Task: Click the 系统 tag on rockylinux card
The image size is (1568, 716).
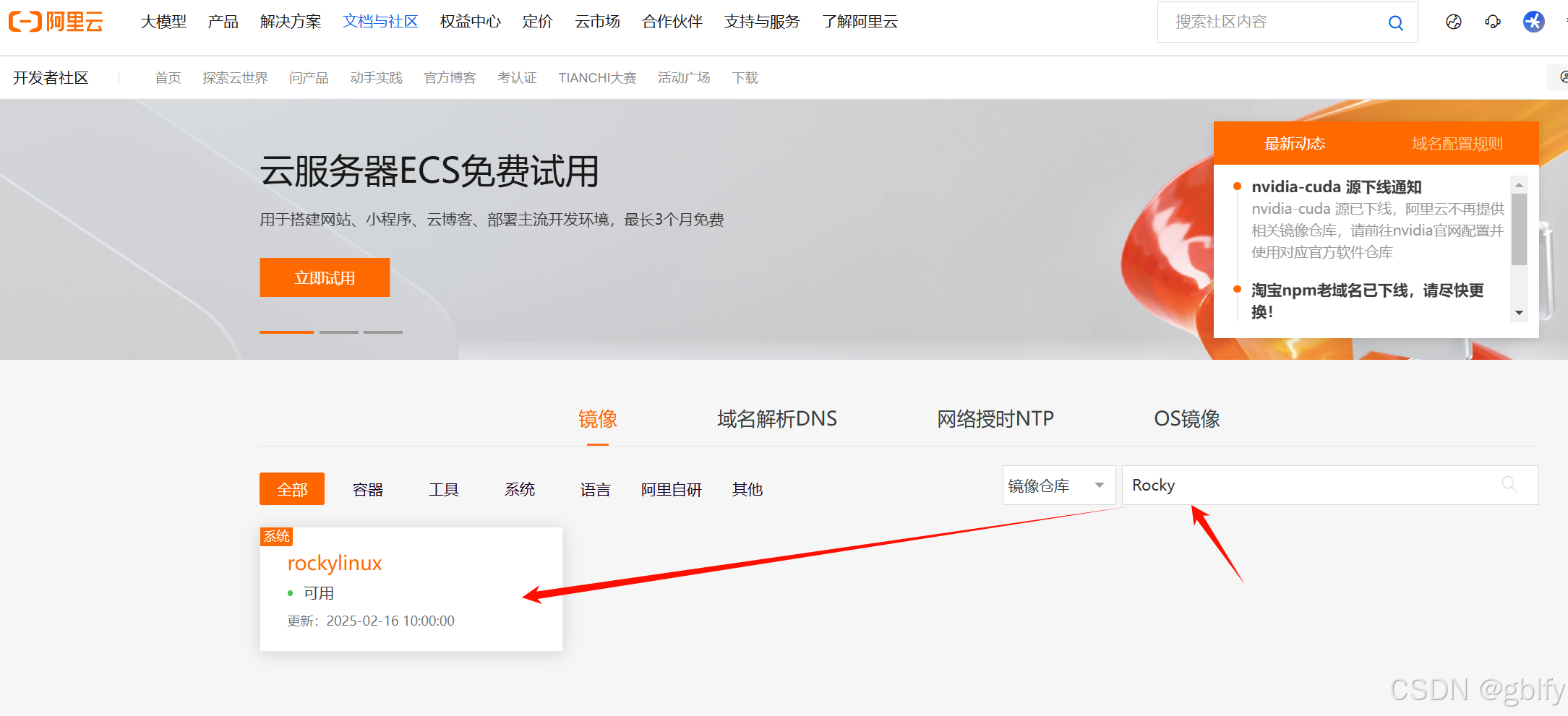Action: 276,536
